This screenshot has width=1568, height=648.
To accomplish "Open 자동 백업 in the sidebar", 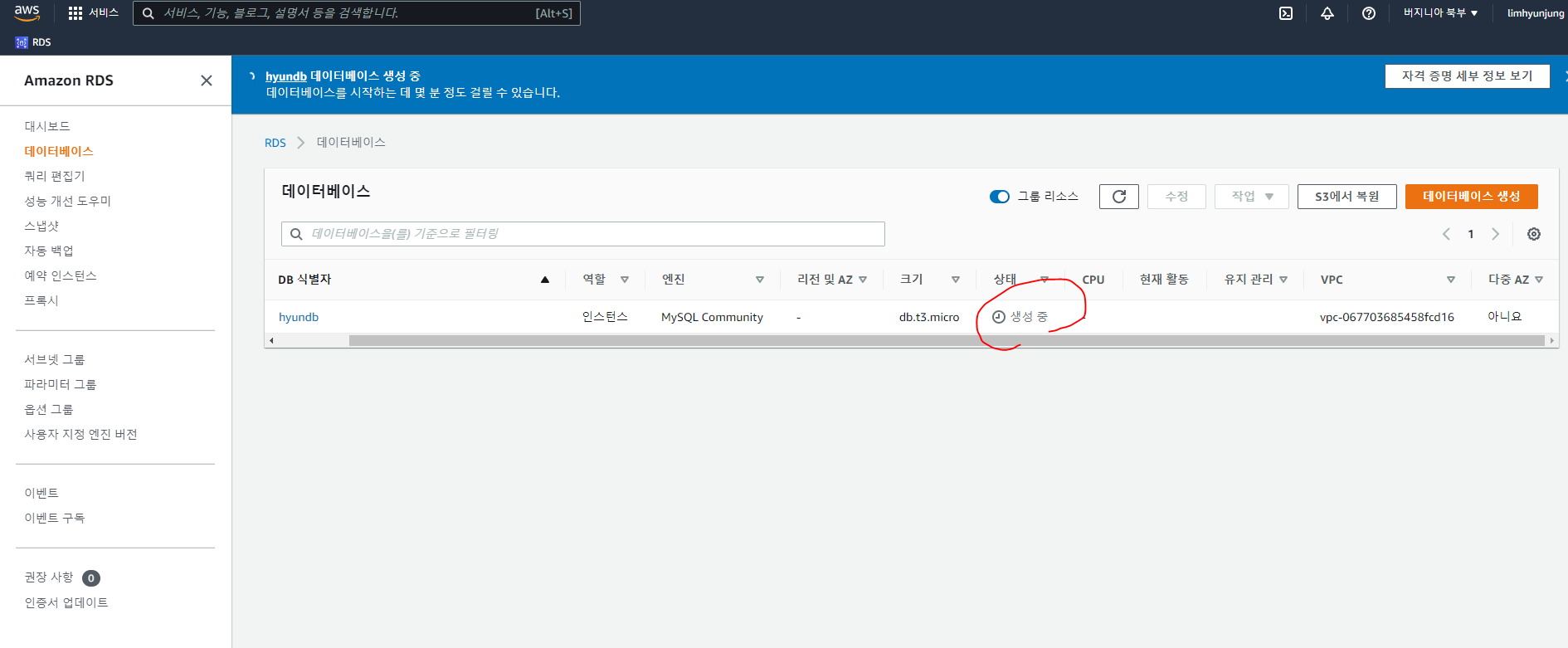I will (49, 251).
